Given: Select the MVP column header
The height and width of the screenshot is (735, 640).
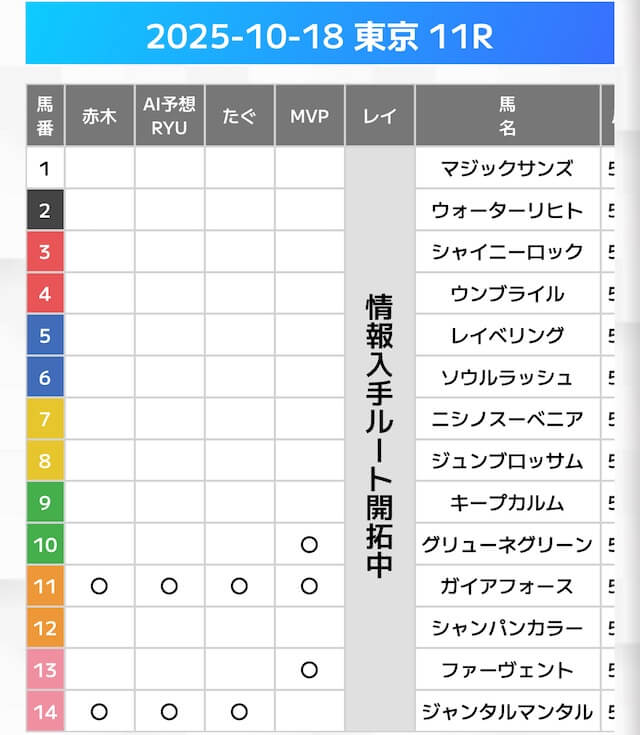Looking at the screenshot, I should 309,116.
